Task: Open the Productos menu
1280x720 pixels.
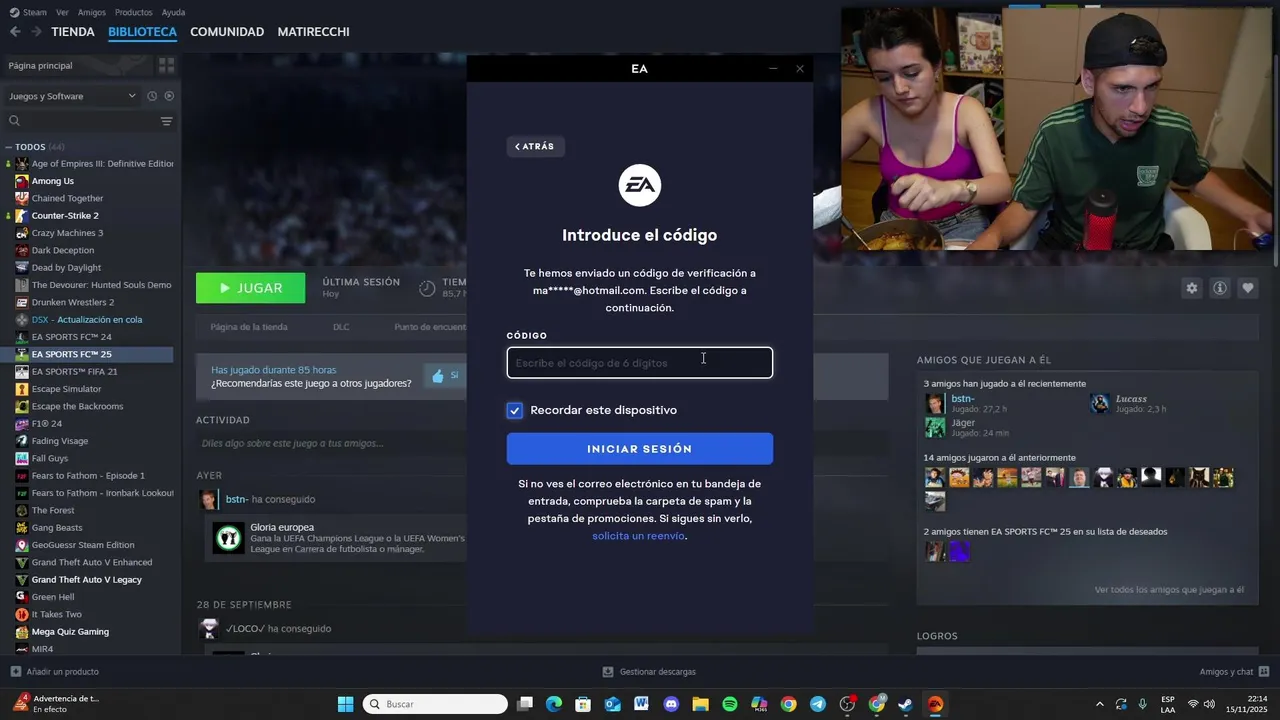Action: coord(134,12)
